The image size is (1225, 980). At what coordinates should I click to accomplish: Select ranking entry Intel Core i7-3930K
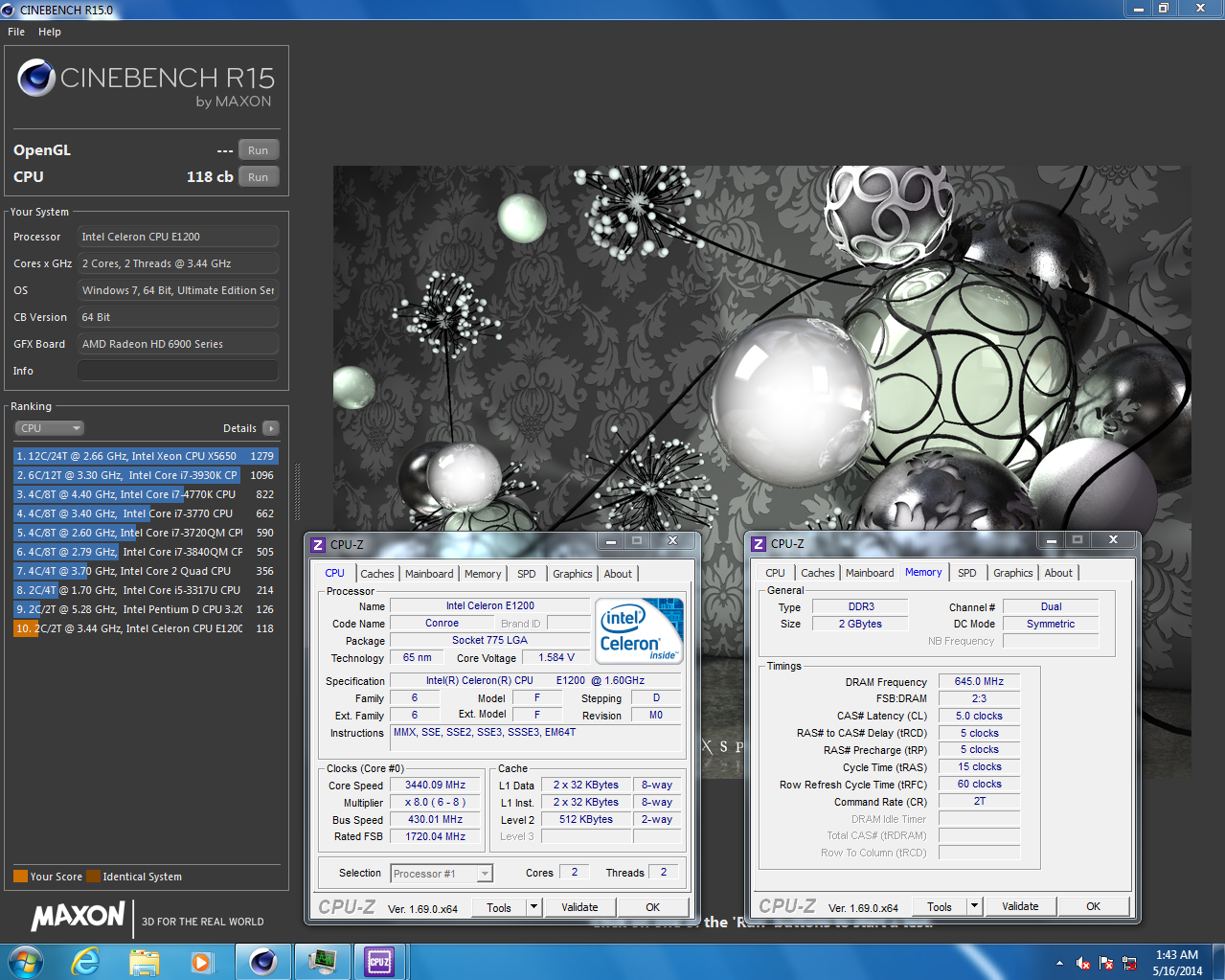(x=146, y=475)
